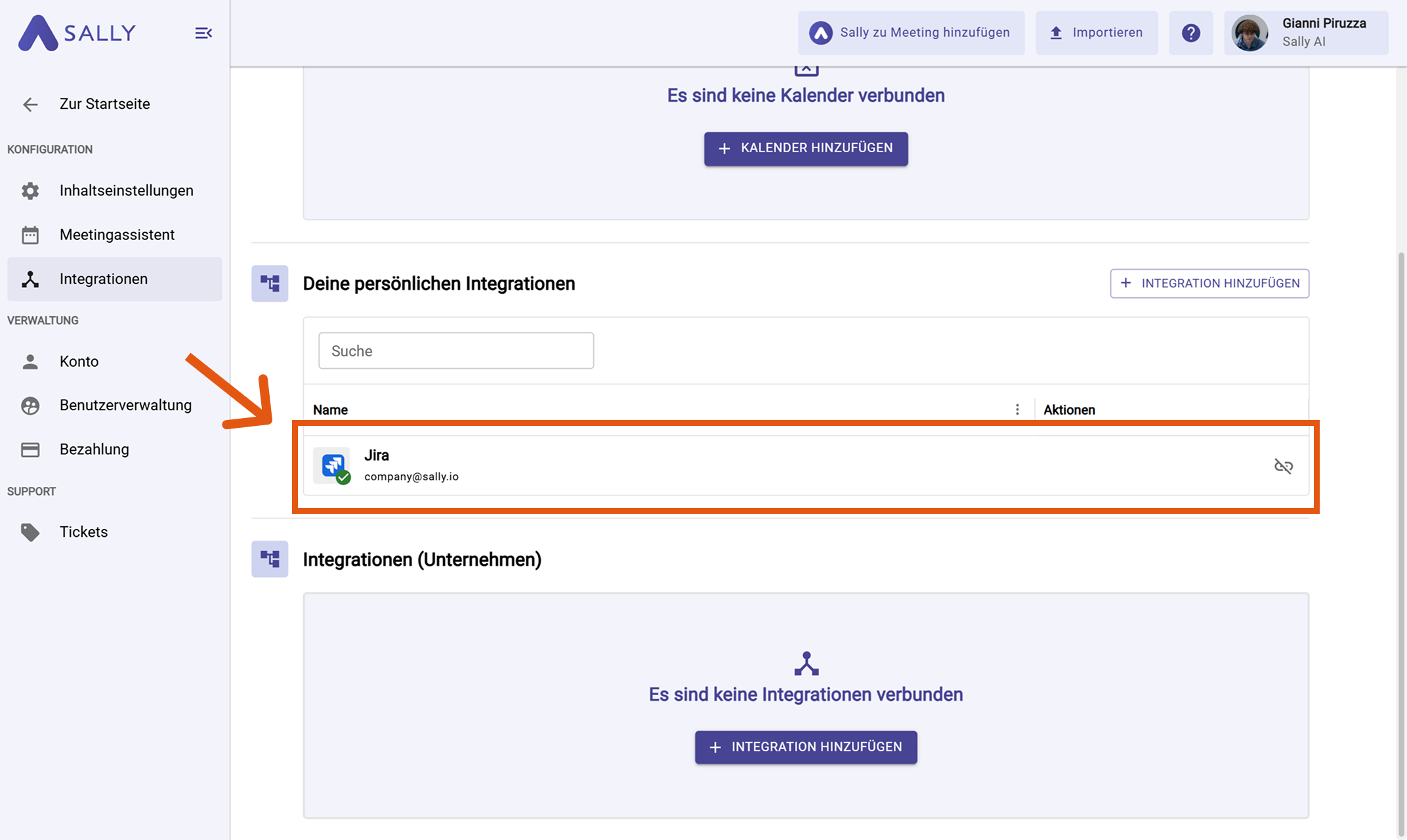This screenshot has width=1407, height=840.
Task: Click filled Integration hinzufügen button under Unternehmen
Action: tap(806, 747)
